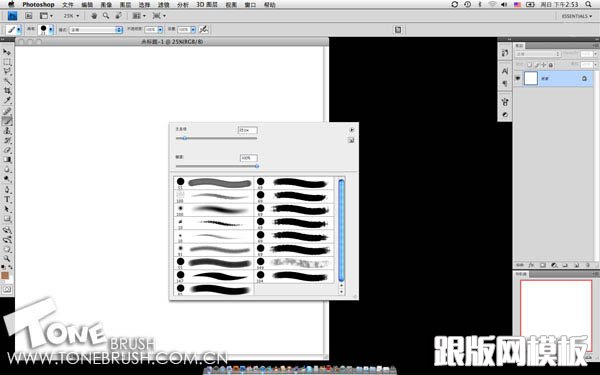600x375 pixels.
Task: Select the Type tool
Action: tap(7, 199)
